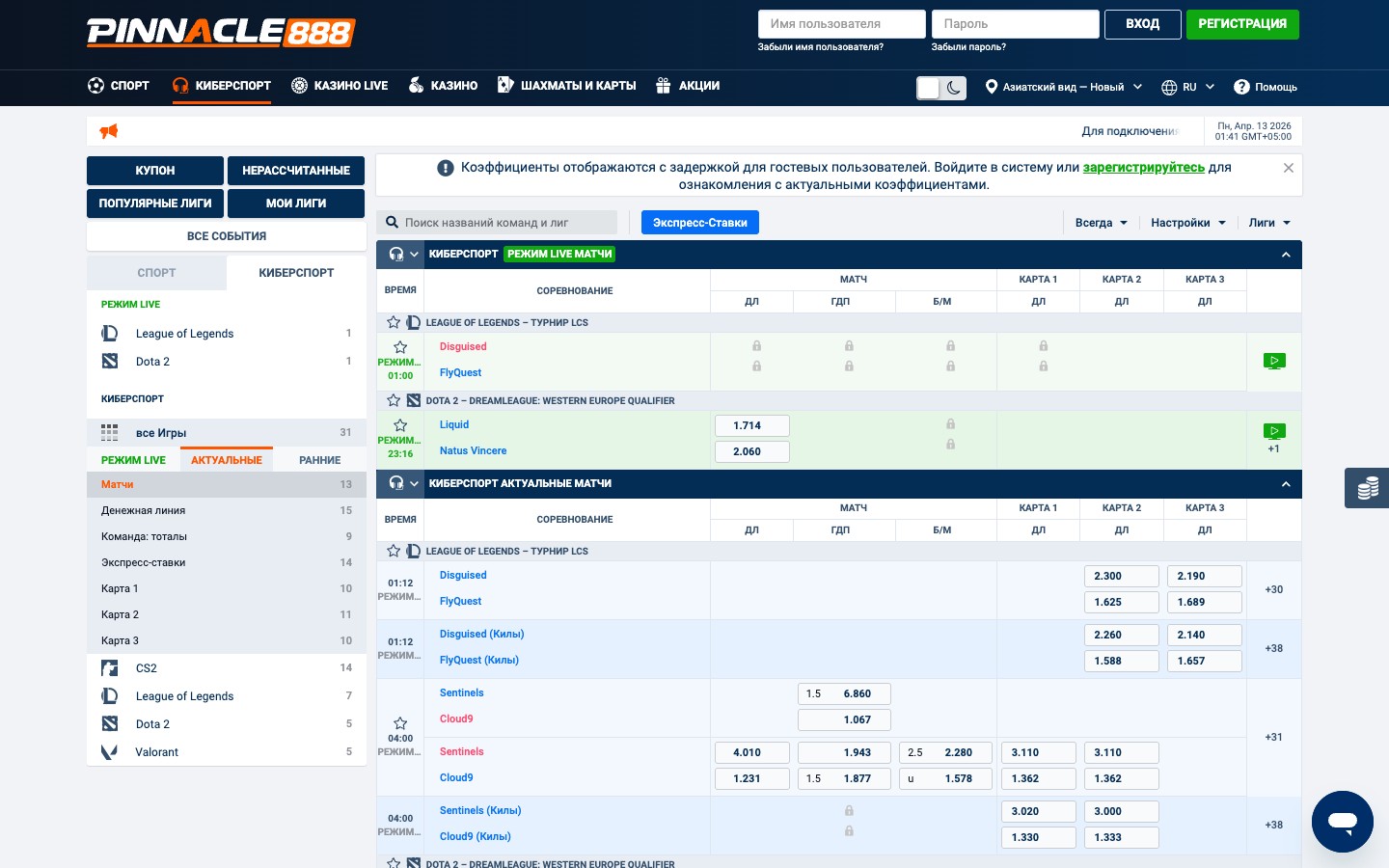
Task: Open the language RU dropdown
Action: (1187, 87)
